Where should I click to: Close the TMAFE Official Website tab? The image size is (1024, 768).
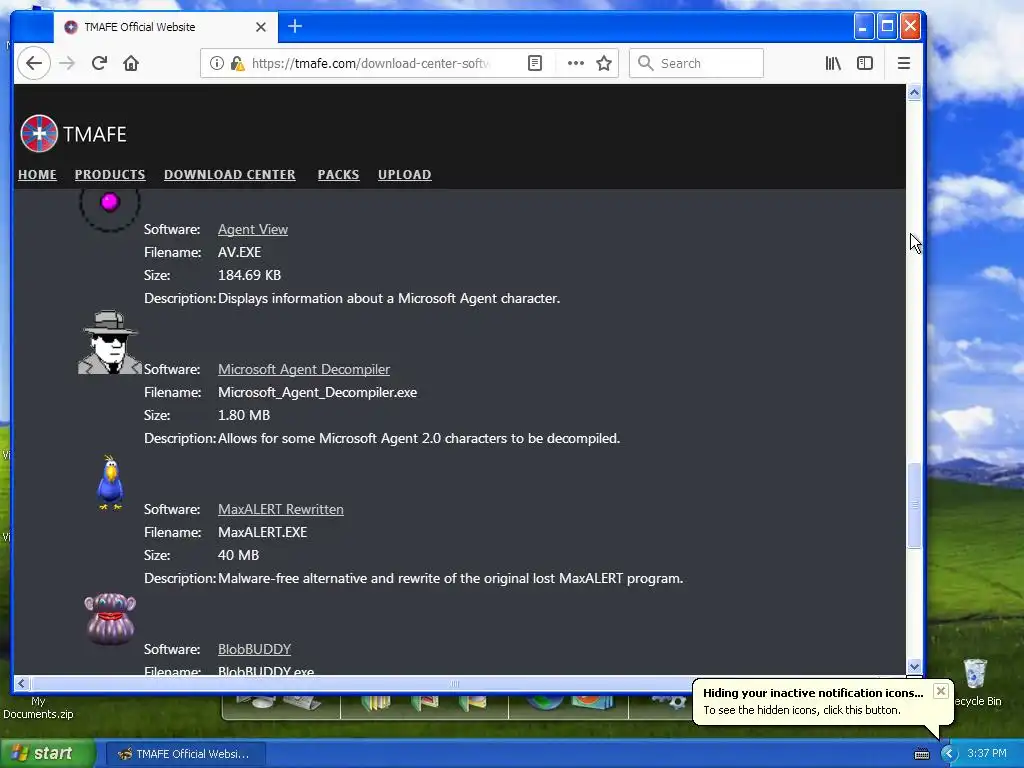261,27
